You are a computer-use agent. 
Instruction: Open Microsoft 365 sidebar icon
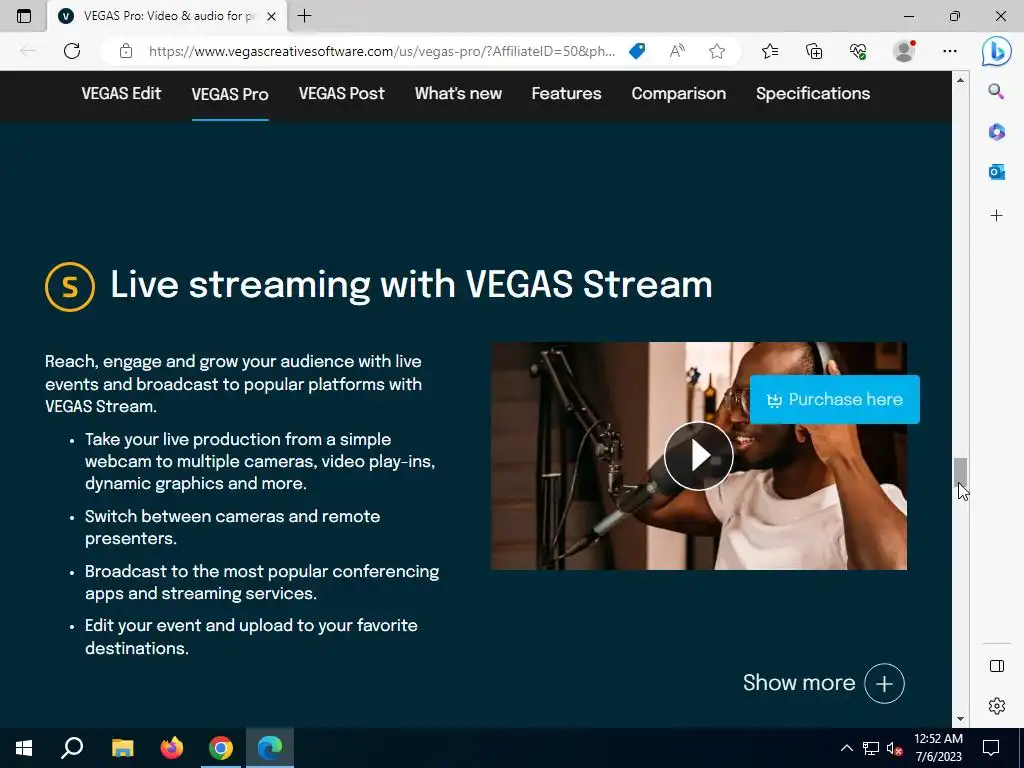click(997, 132)
